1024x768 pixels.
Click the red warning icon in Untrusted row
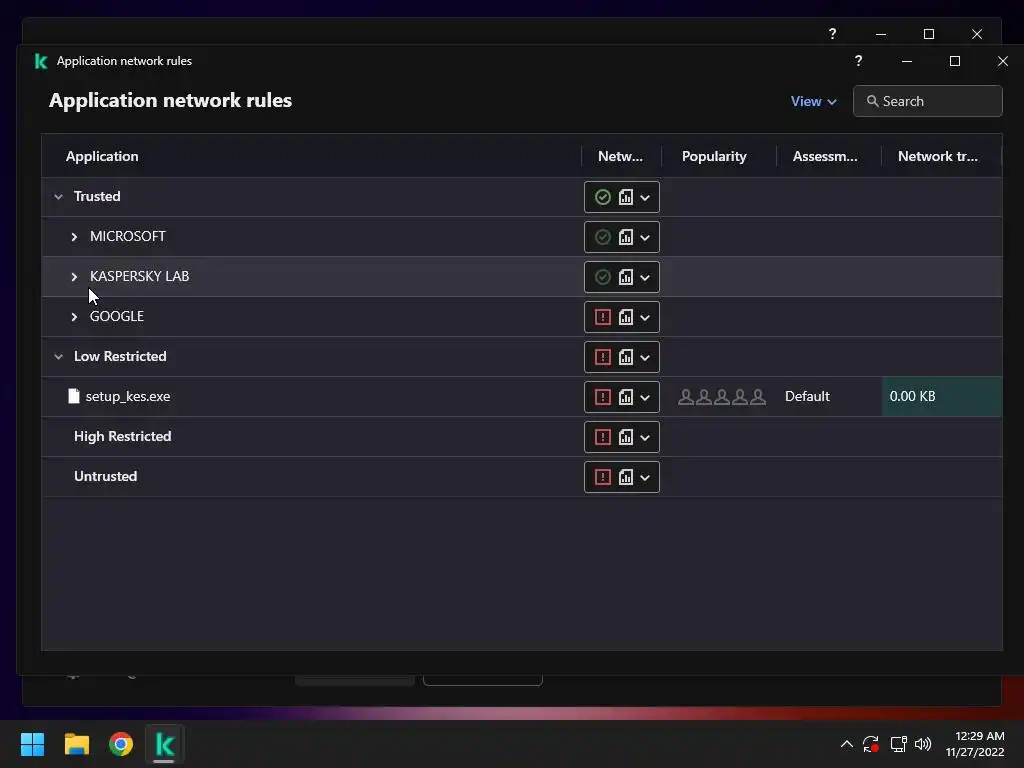coord(603,477)
